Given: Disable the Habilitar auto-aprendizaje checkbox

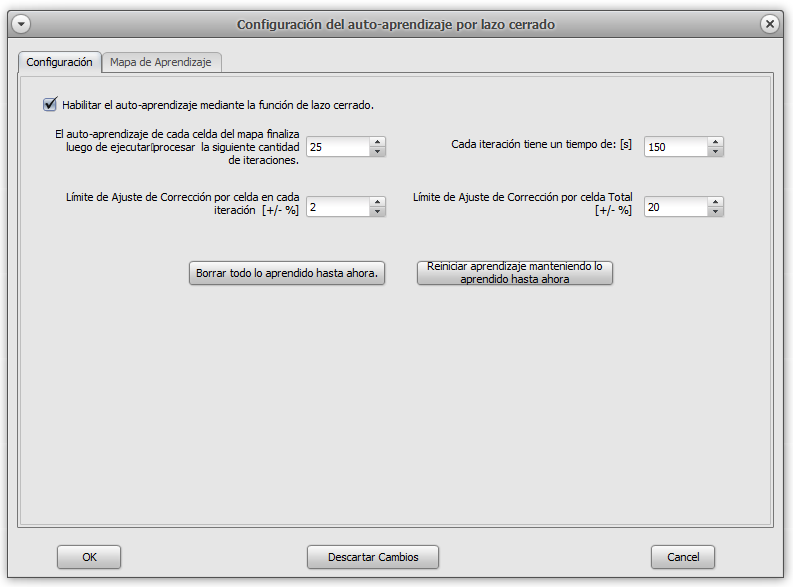Looking at the screenshot, I should point(50,105).
